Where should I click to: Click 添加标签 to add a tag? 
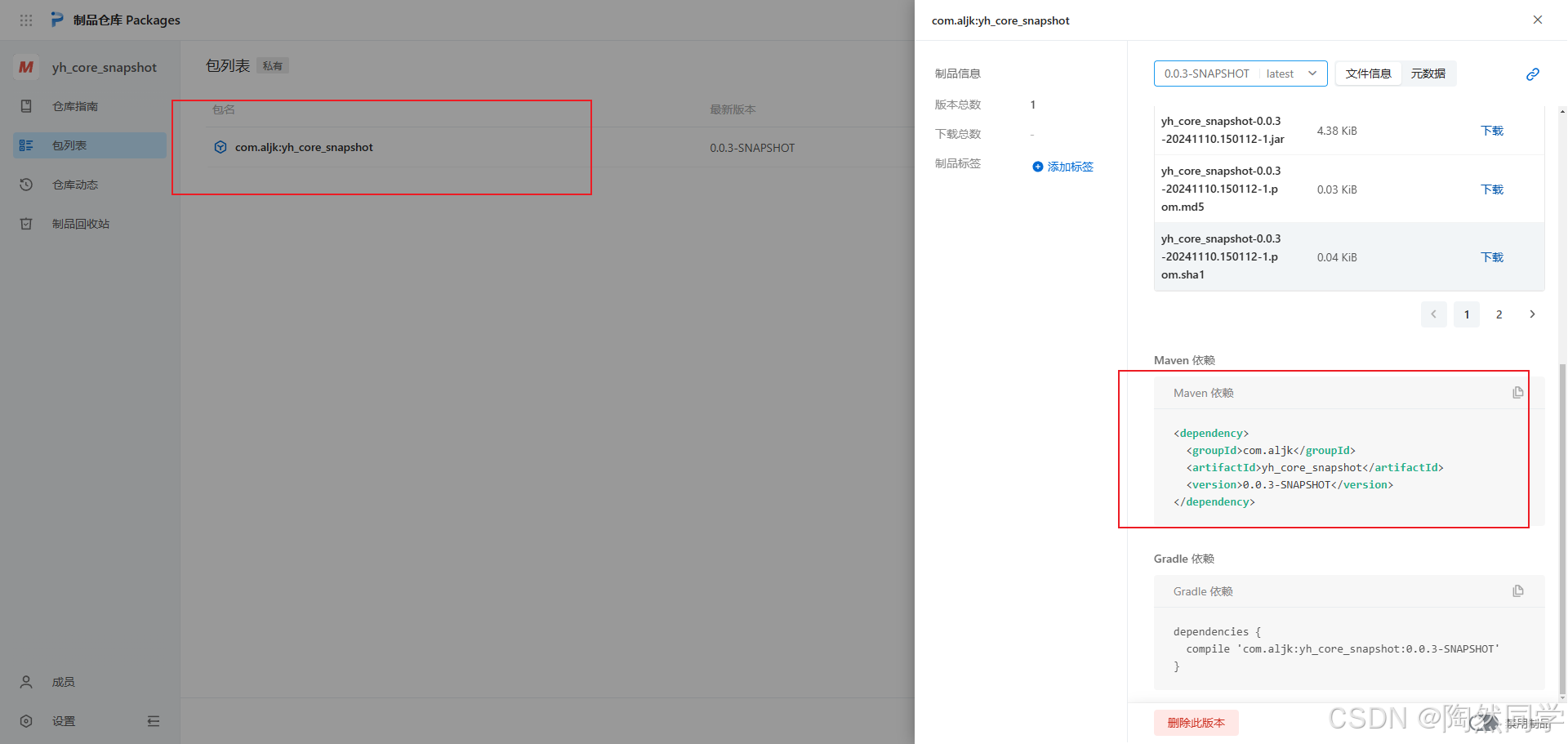click(1062, 167)
